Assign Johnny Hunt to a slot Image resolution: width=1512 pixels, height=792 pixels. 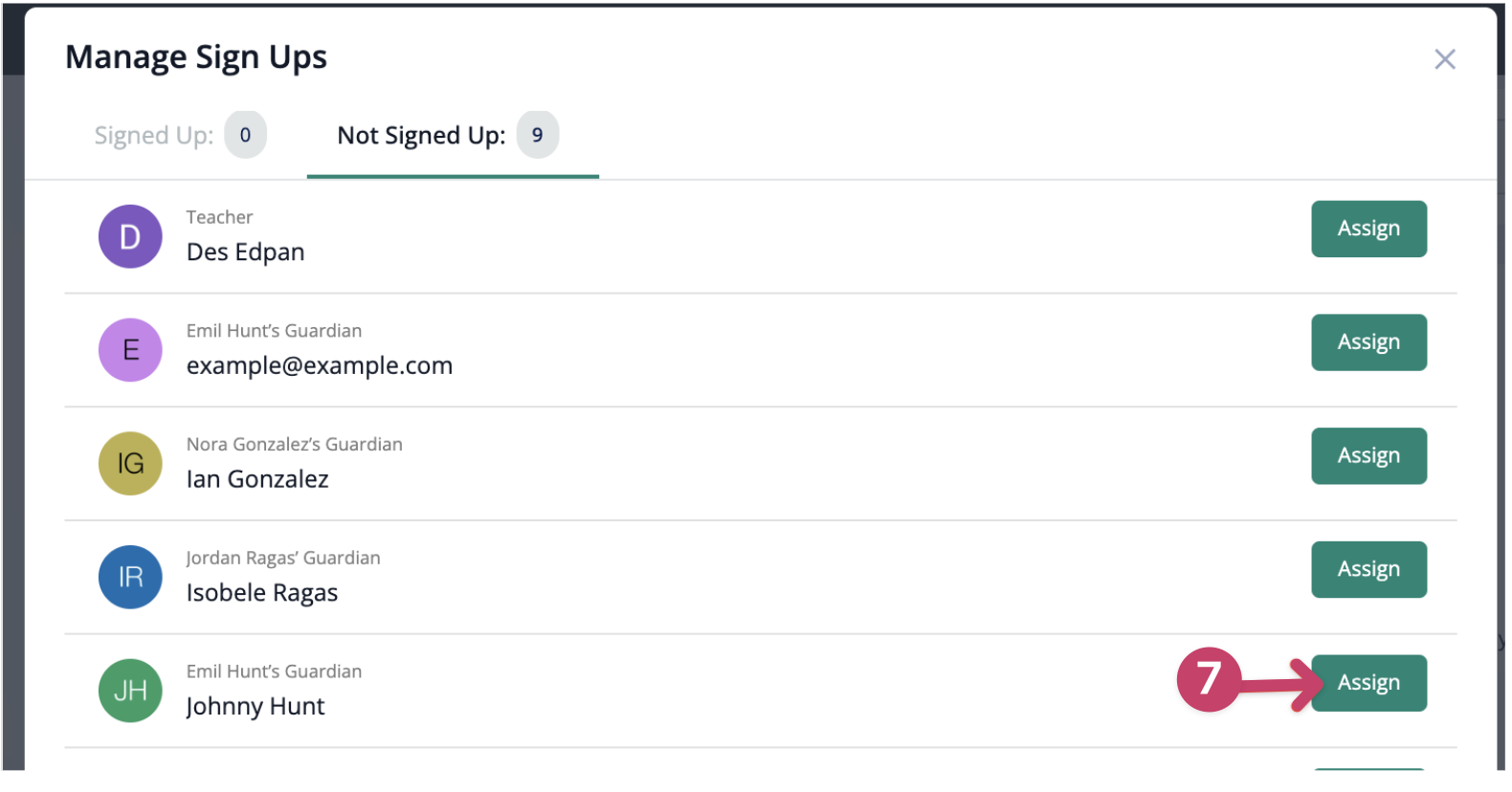[1368, 683]
